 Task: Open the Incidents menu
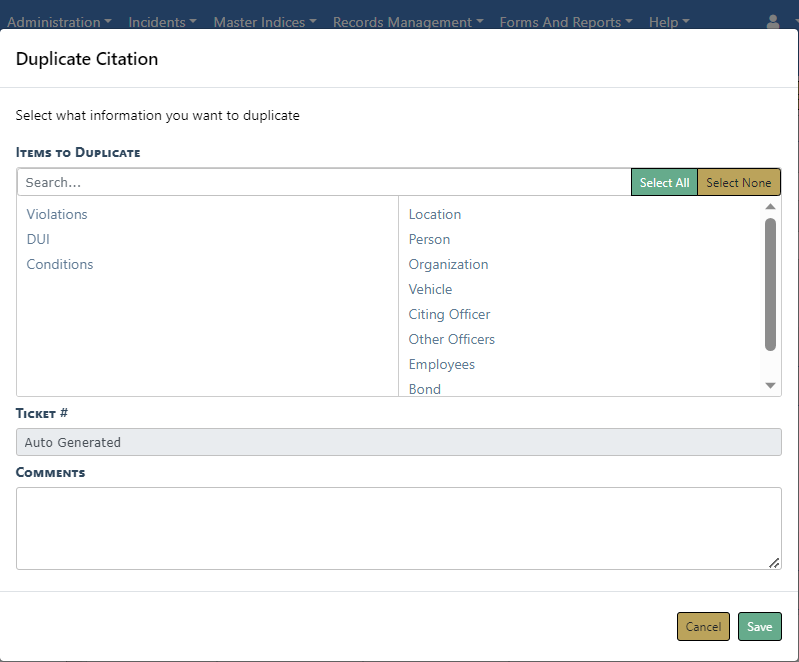[x=162, y=22]
